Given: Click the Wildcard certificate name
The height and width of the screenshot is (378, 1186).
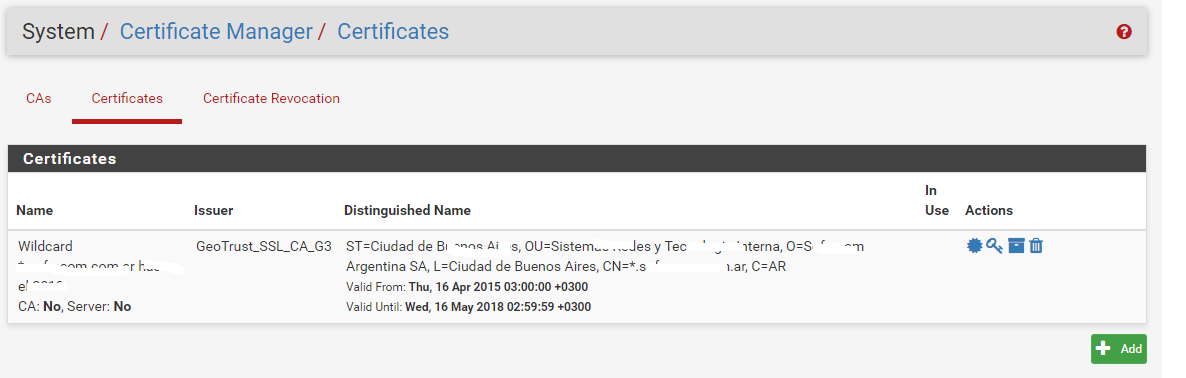Looking at the screenshot, I should pos(46,246).
